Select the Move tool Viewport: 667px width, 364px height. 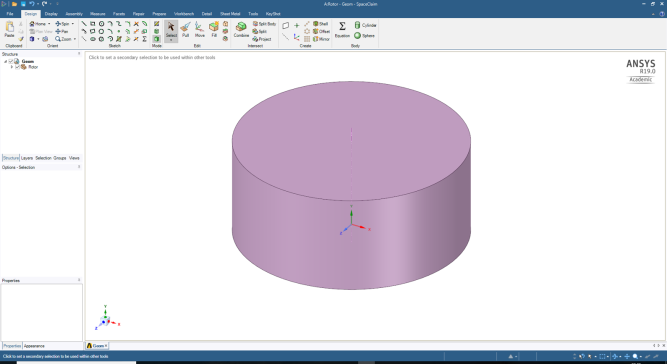200,30
